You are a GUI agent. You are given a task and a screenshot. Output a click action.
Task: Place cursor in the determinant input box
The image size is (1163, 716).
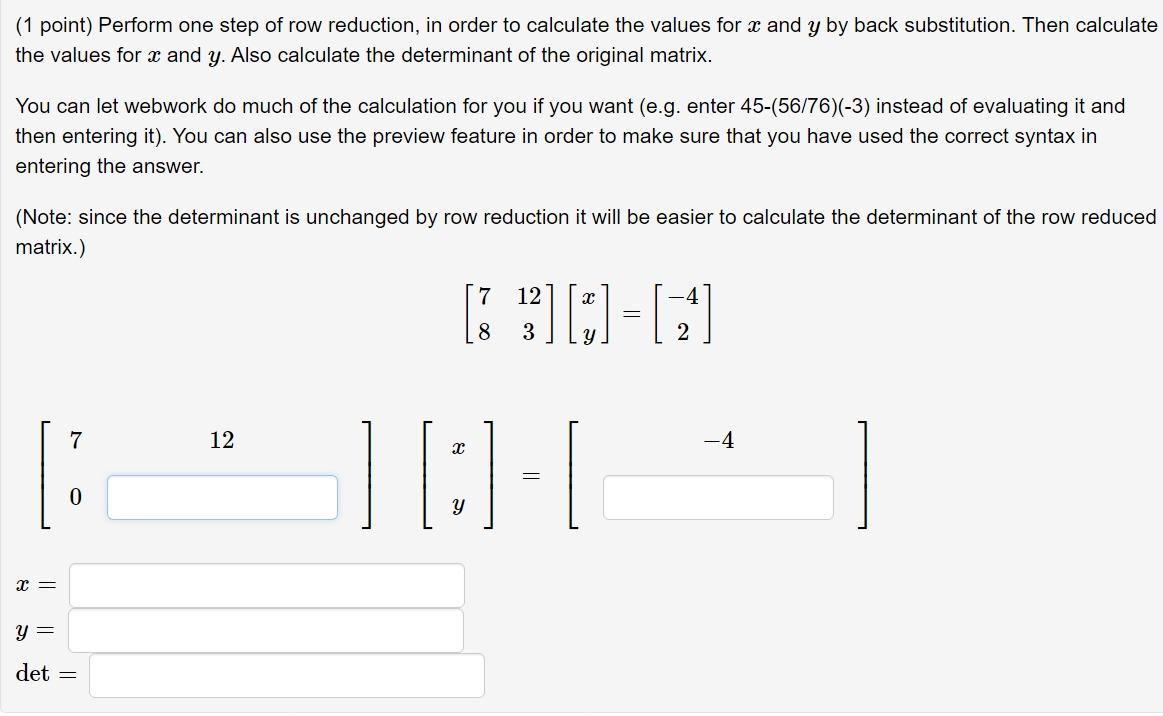coord(285,676)
